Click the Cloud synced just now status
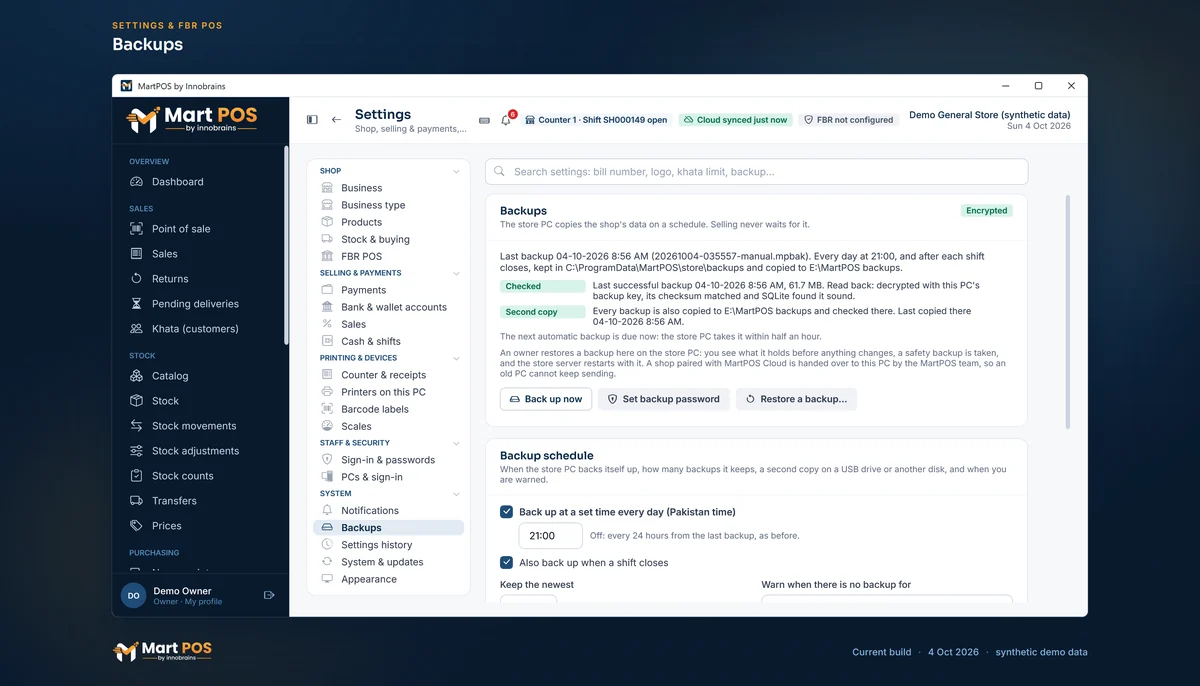 (735, 120)
